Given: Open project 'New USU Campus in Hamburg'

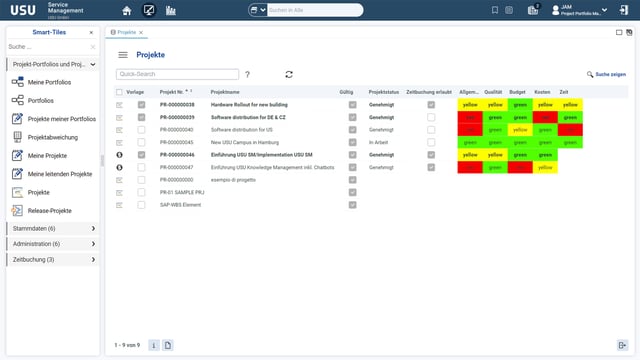Looking at the screenshot, I should tap(245, 142).
